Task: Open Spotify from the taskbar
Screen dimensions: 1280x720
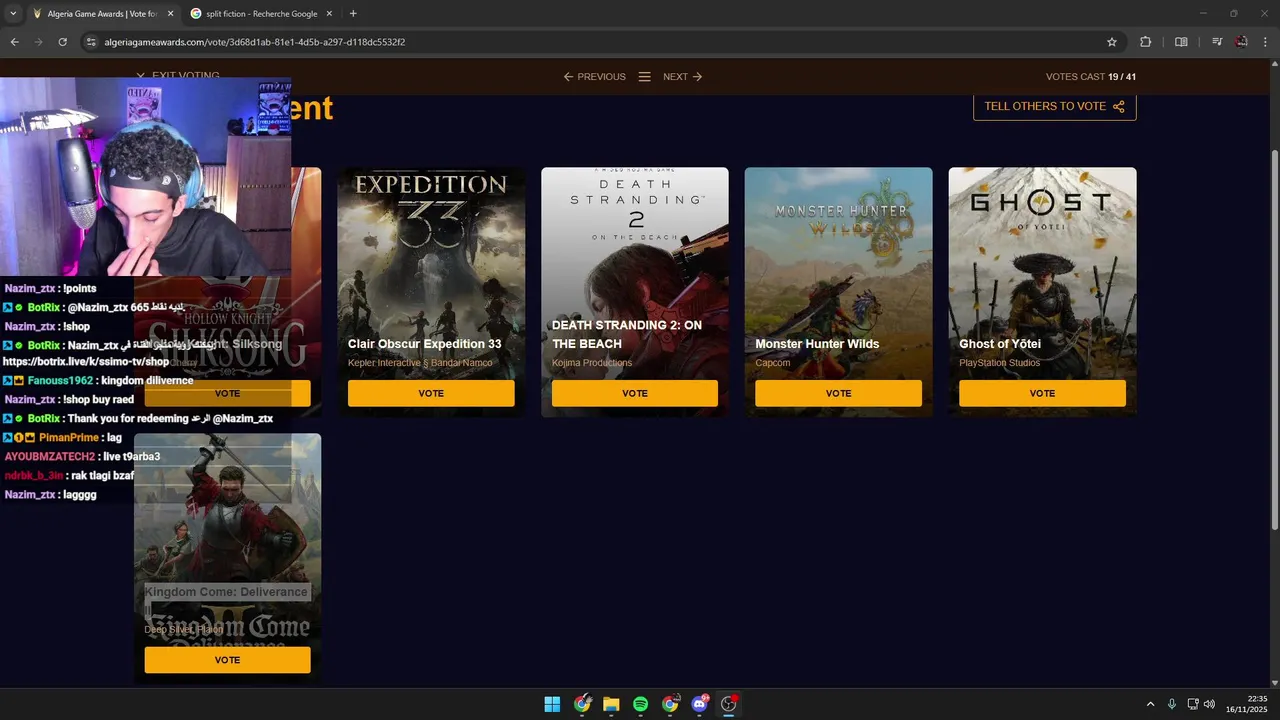Action: click(640, 704)
